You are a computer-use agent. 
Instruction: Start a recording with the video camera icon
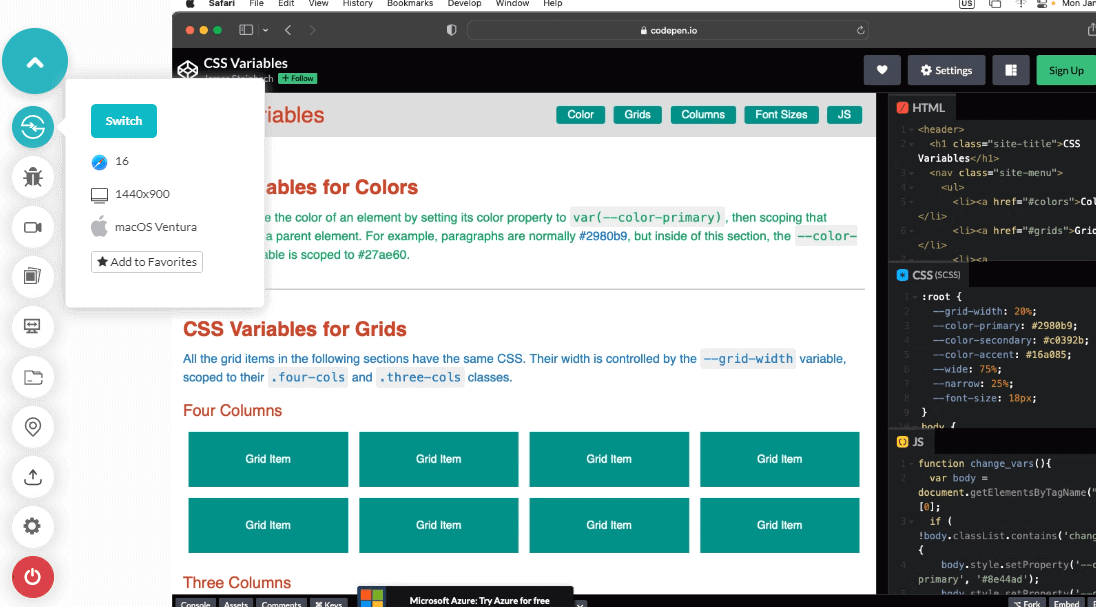[x=33, y=227]
